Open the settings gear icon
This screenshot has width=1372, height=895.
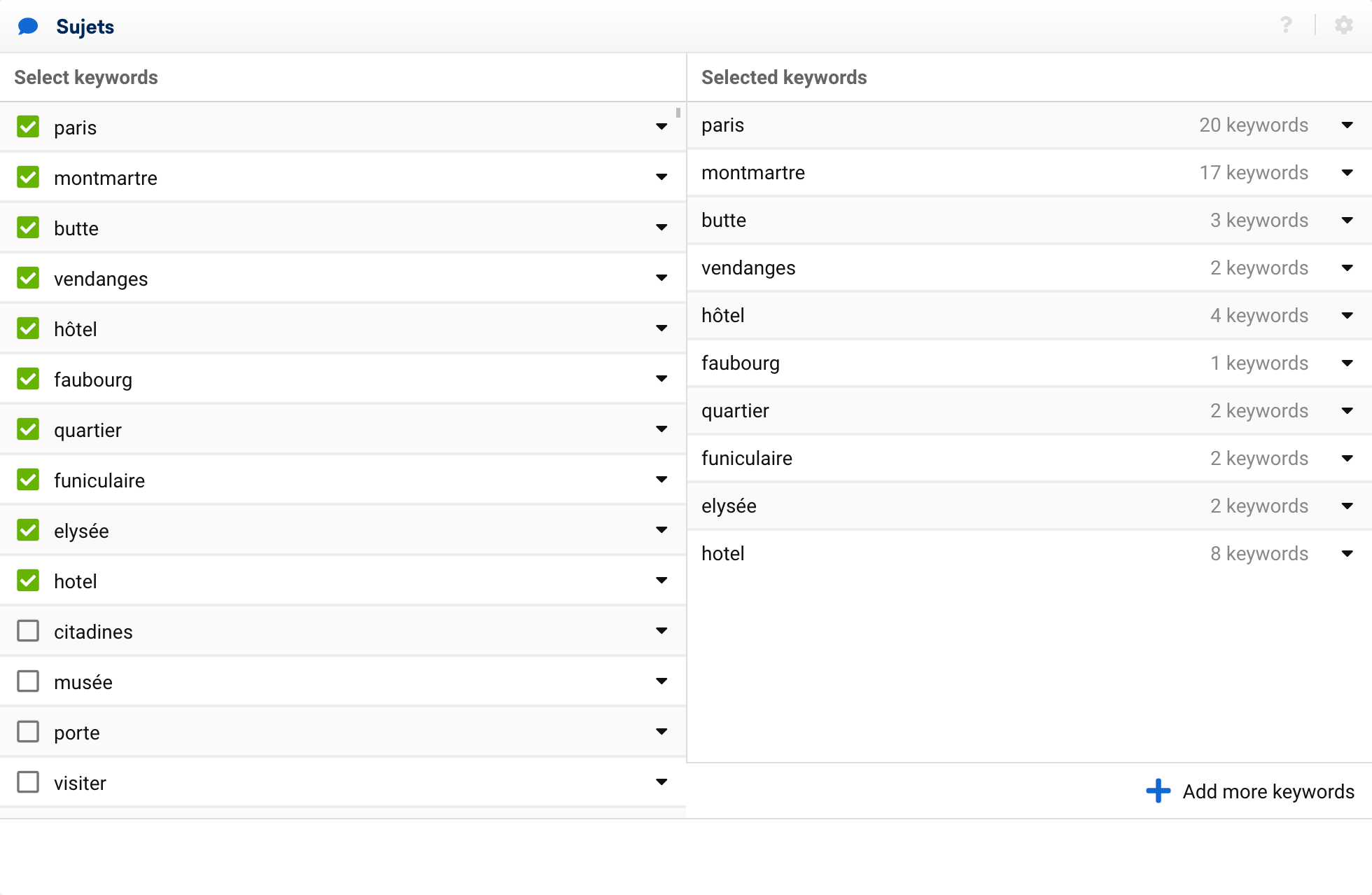click(x=1343, y=25)
